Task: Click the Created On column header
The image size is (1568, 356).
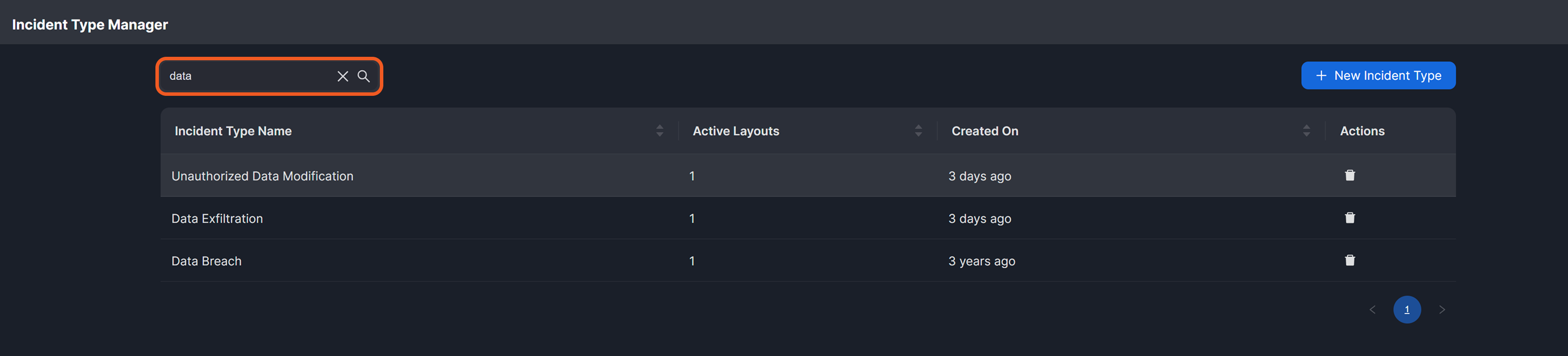Action: coord(984,131)
